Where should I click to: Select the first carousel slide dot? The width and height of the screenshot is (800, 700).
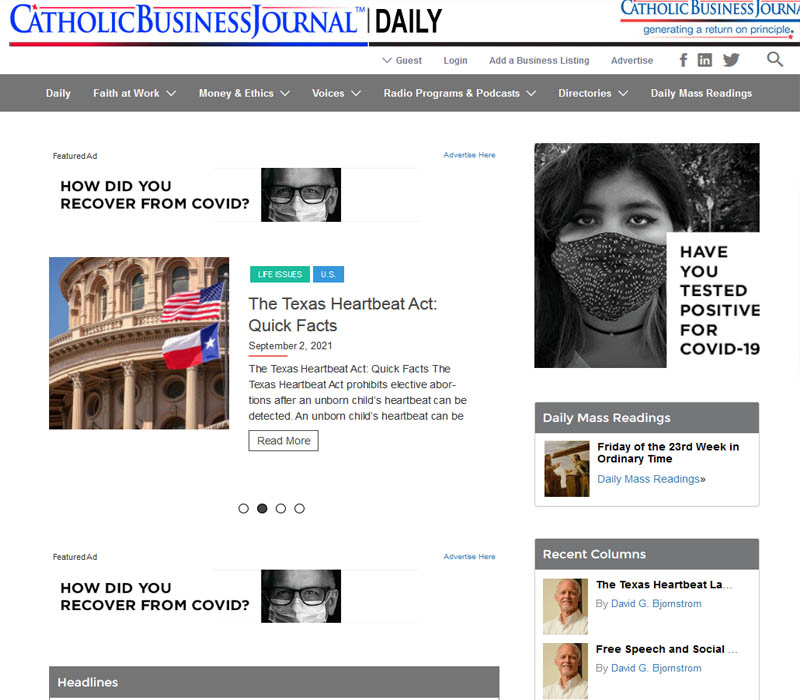[243, 508]
